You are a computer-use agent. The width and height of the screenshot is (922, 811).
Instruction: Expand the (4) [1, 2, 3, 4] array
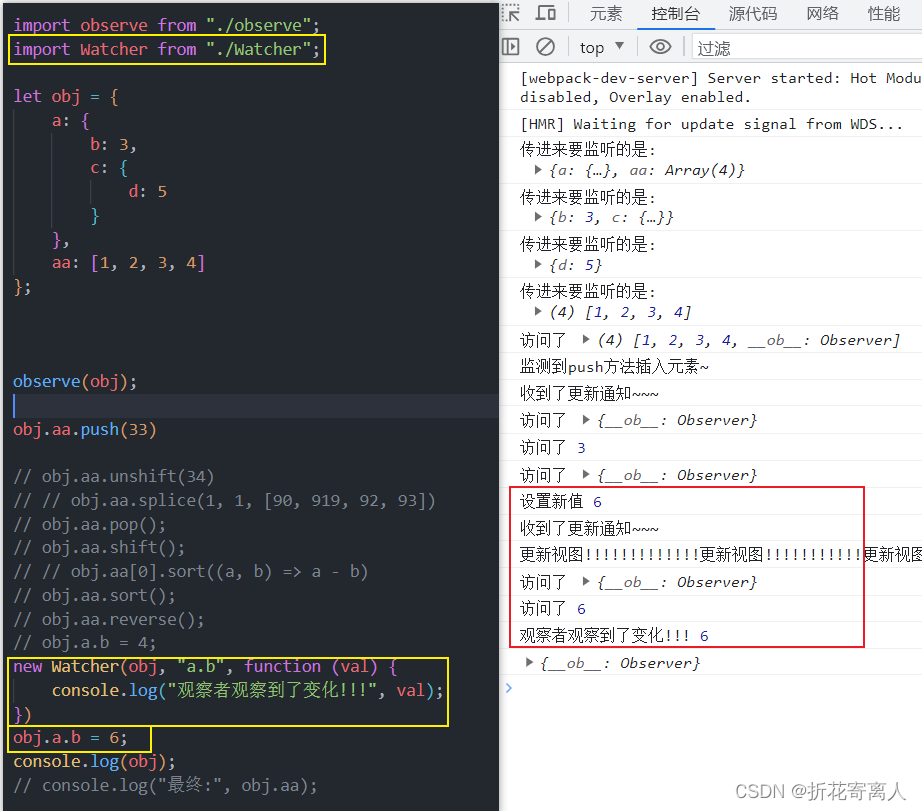pos(538,312)
